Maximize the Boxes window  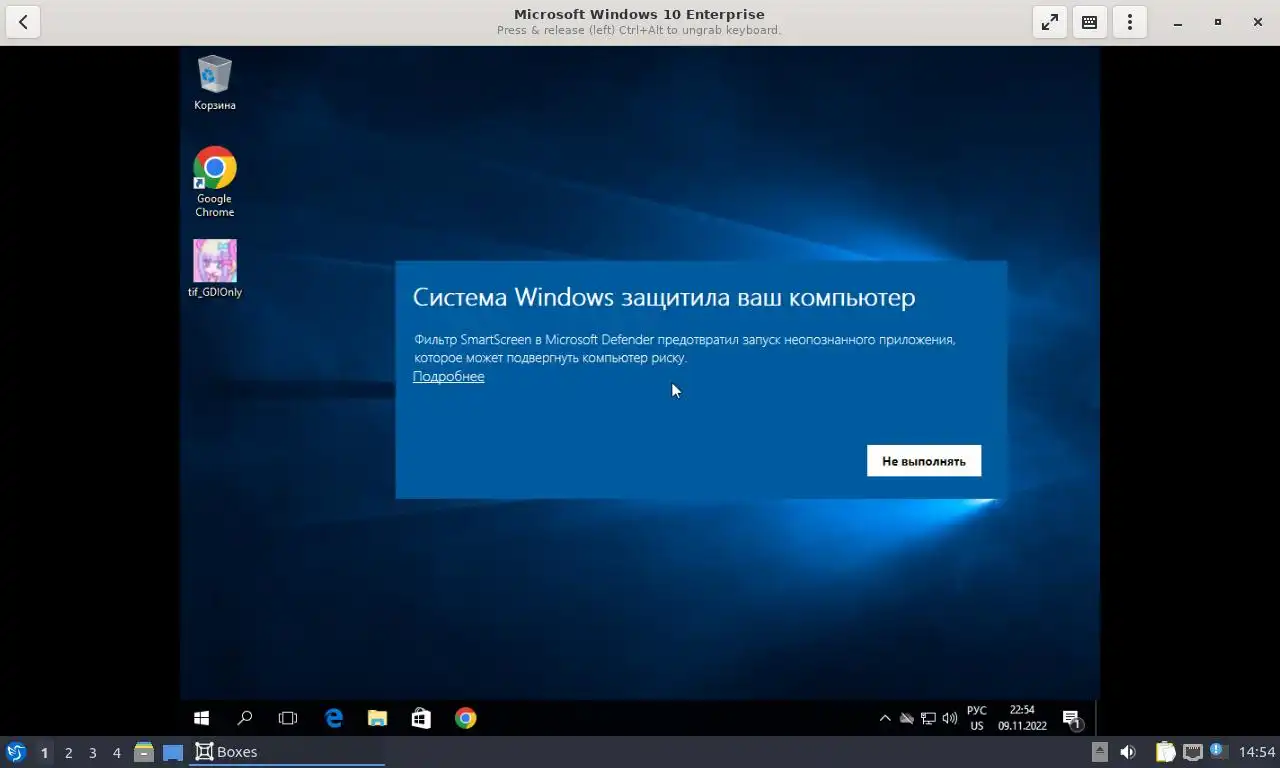(x=1218, y=22)
